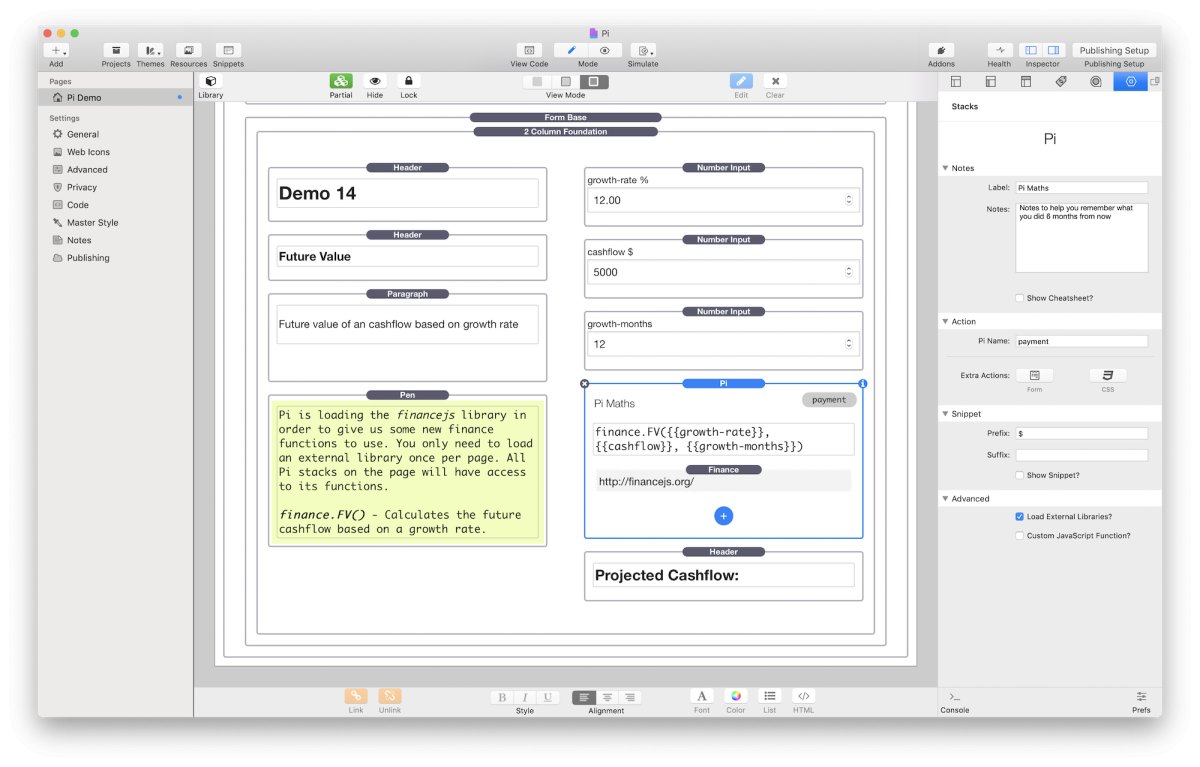
Task: Open the Addons icon
Action: pyautogui.click(x=941, y=50)
